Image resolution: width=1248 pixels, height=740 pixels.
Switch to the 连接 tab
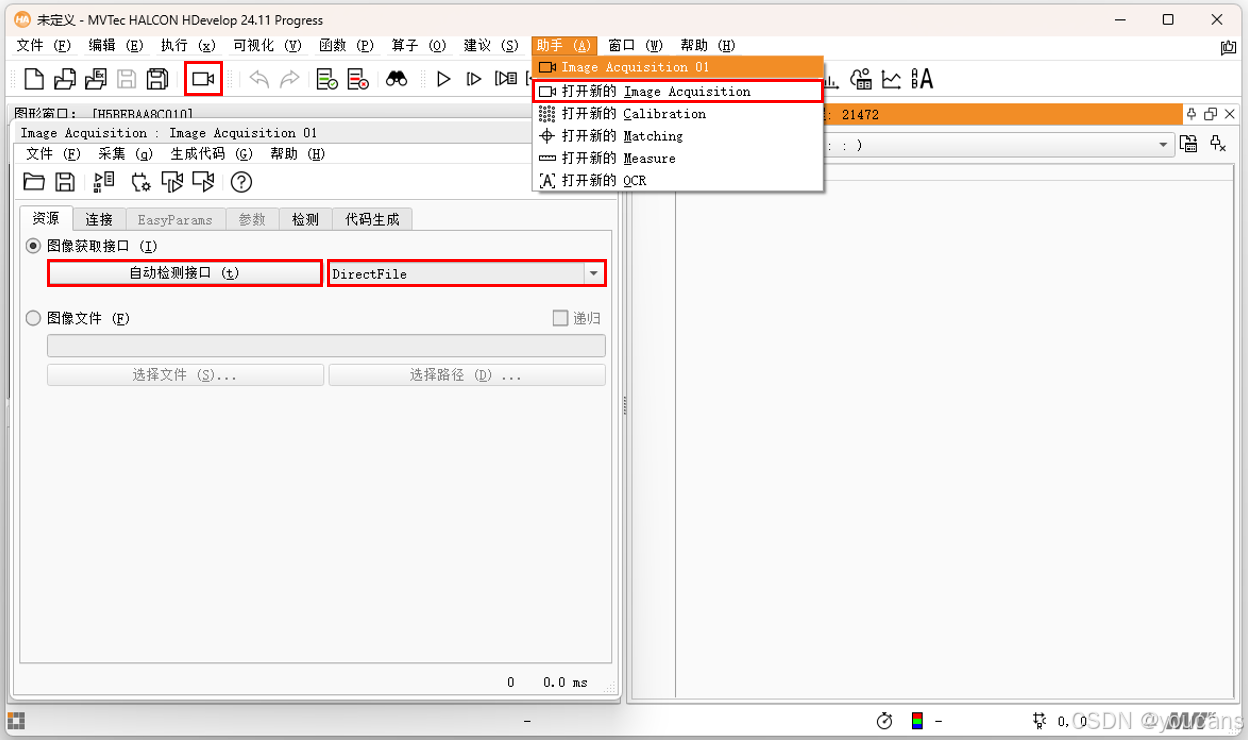tap(99, 219)
